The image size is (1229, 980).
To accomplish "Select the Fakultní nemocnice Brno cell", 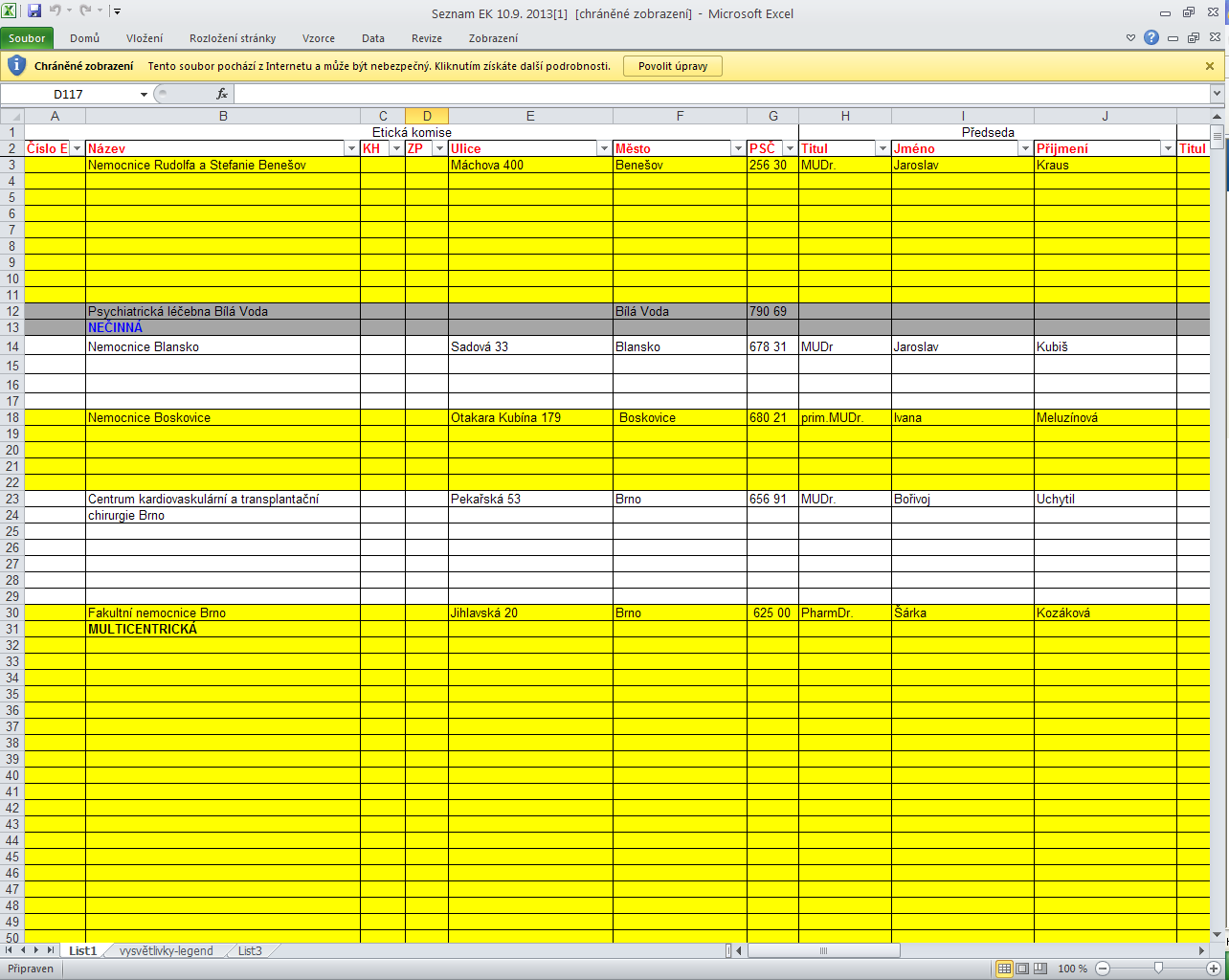I will [223, 612].
